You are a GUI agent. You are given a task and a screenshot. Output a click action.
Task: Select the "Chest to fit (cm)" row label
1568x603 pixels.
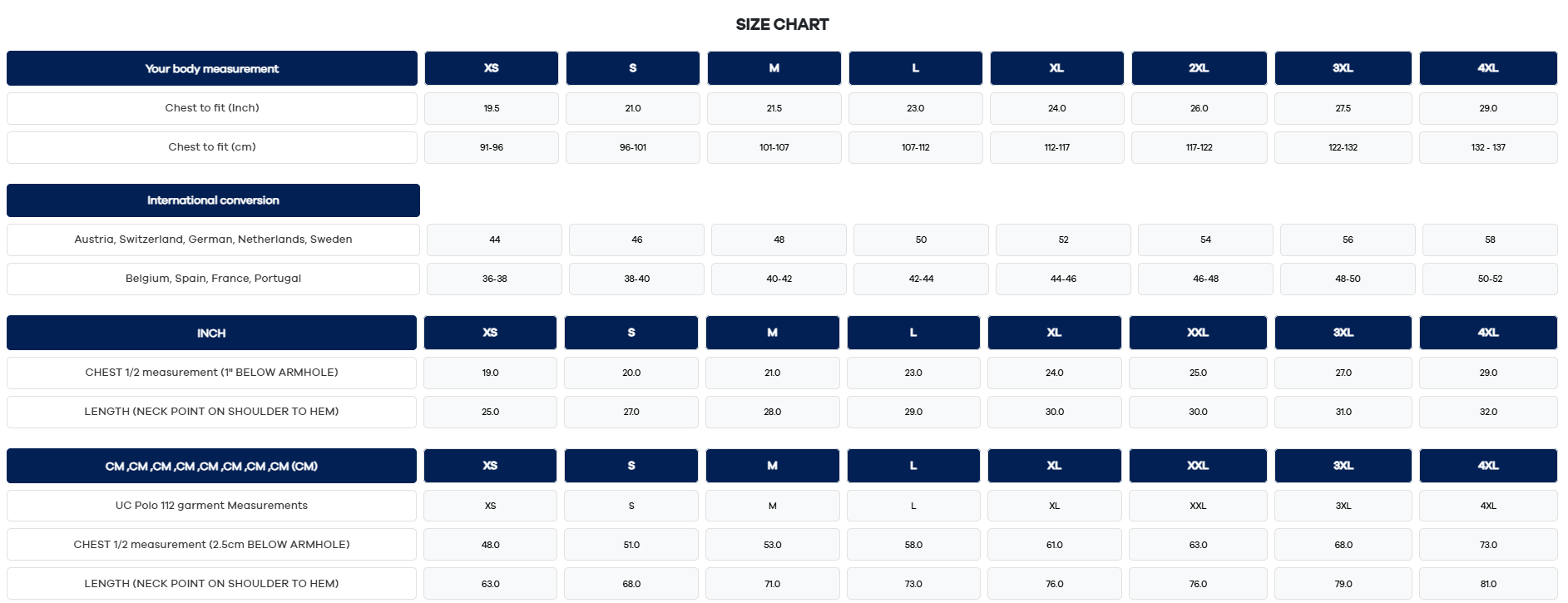(x=212, y=147)
